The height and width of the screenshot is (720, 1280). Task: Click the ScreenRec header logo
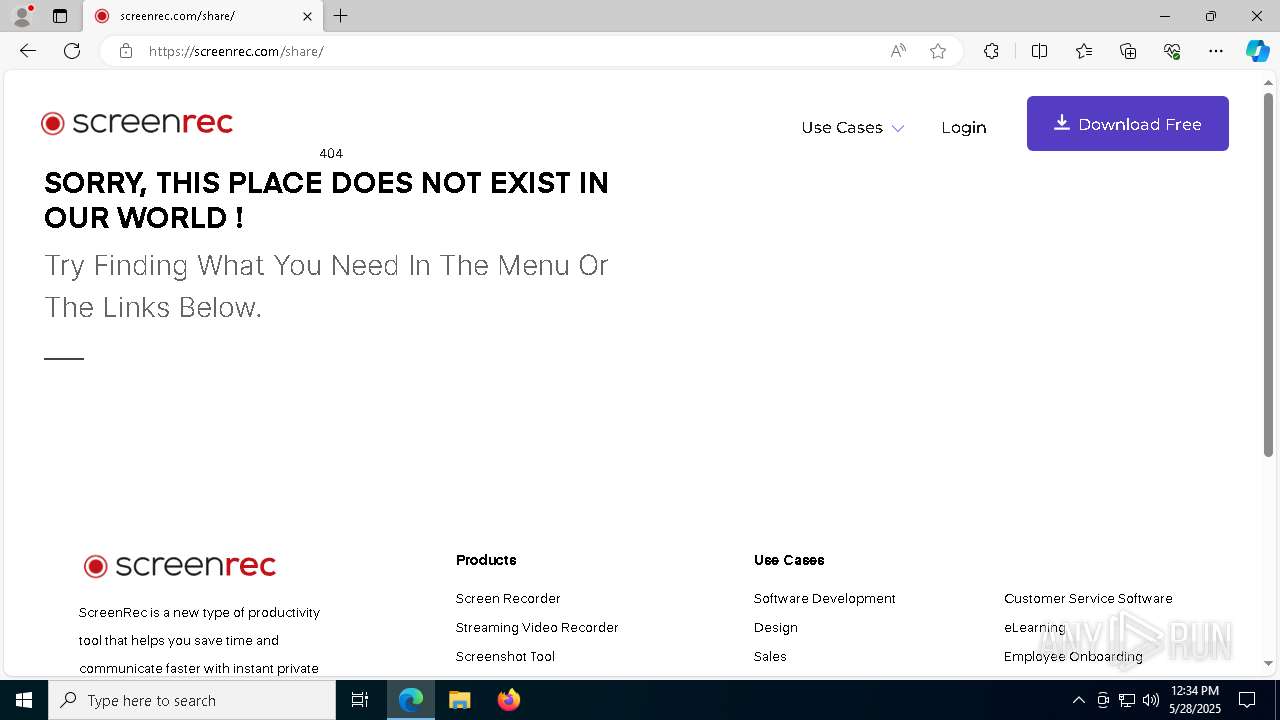click(137, 123)
